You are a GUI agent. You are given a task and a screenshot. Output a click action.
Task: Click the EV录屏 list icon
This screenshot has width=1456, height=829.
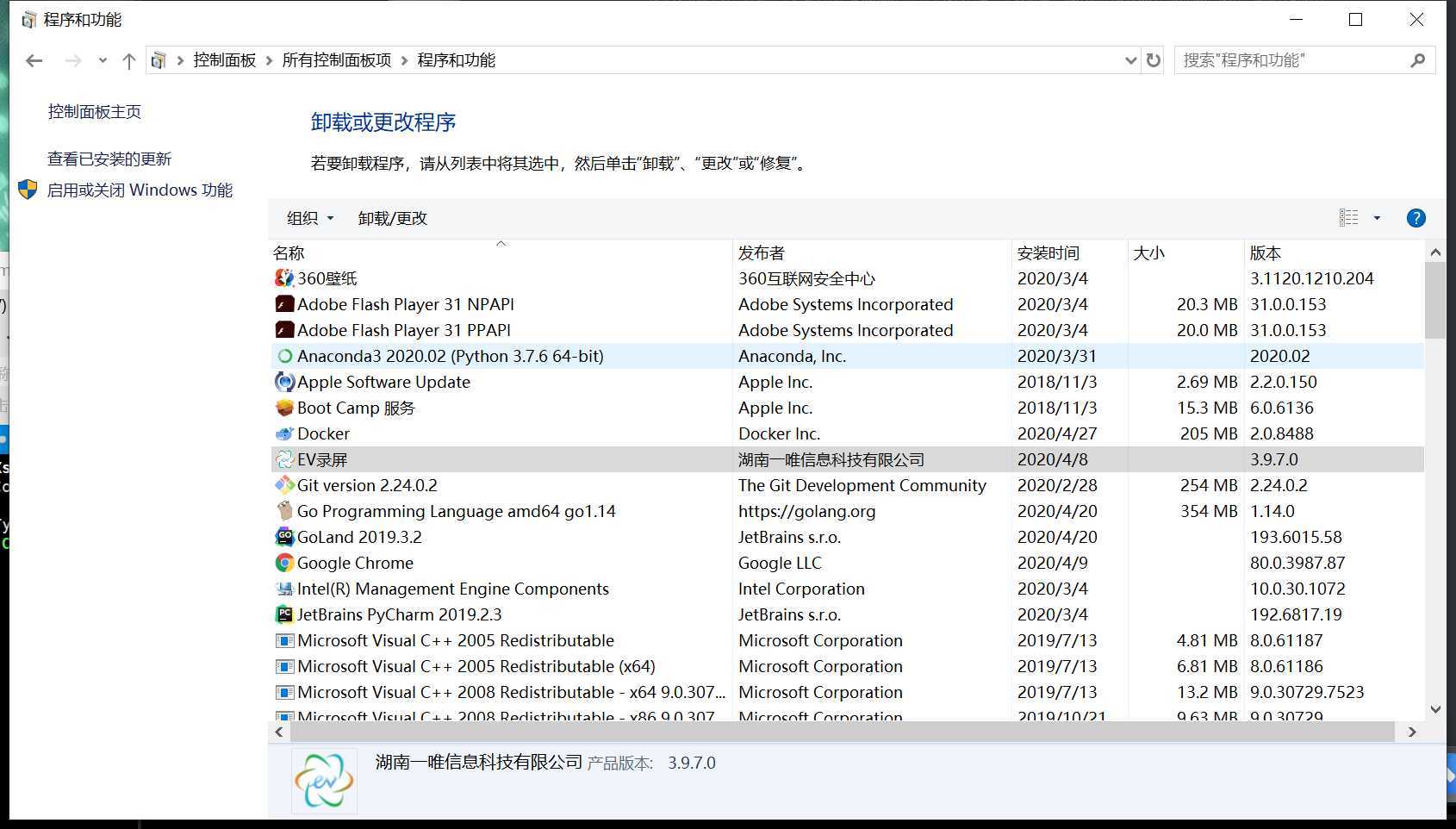coord(284,459)
